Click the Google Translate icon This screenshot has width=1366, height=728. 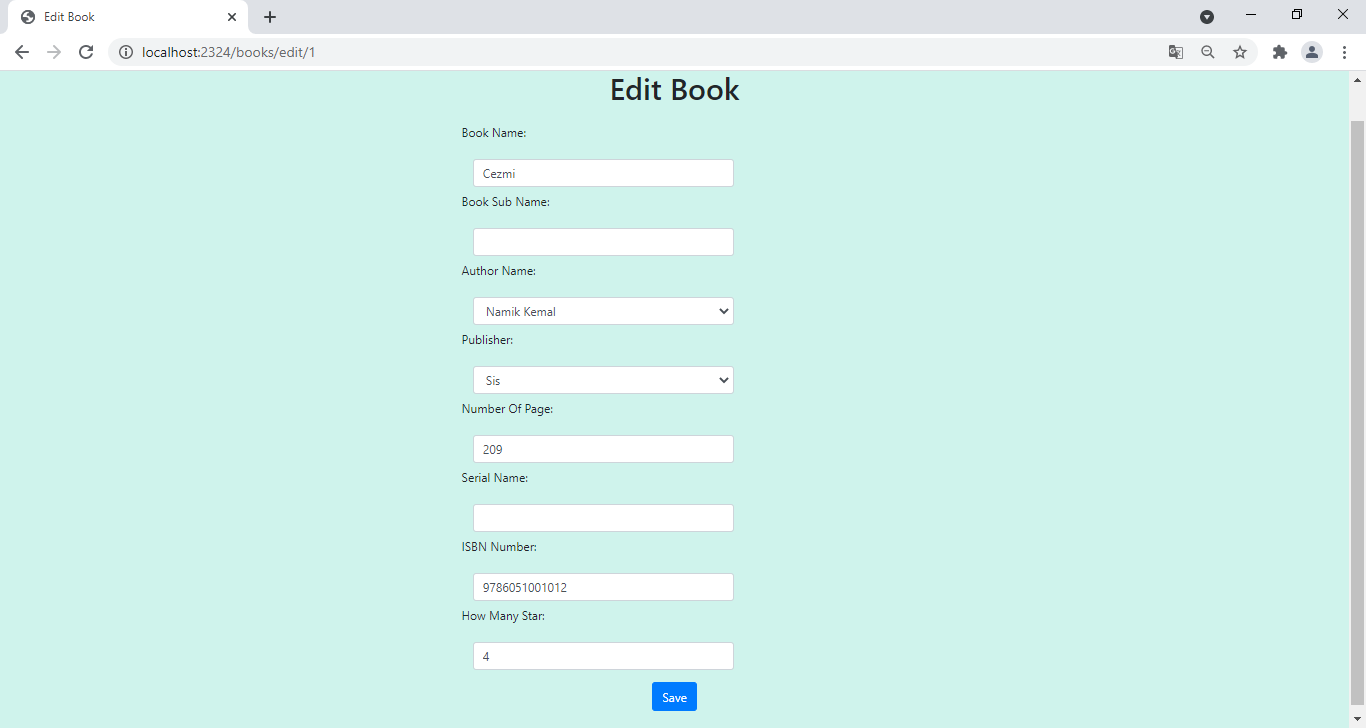pyautogui.click(x=1176, y=52)
